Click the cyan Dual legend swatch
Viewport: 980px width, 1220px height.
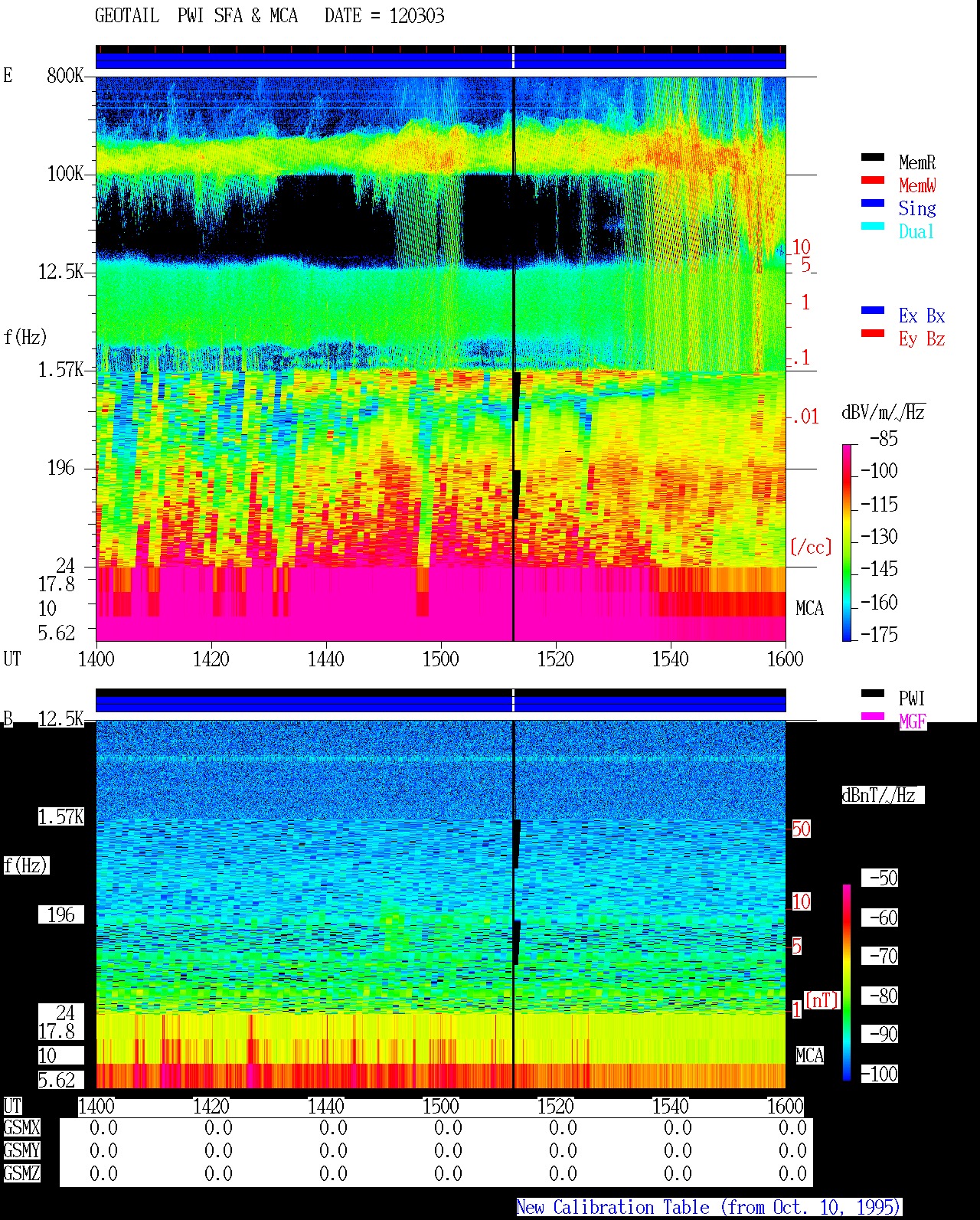click(873, 227)
